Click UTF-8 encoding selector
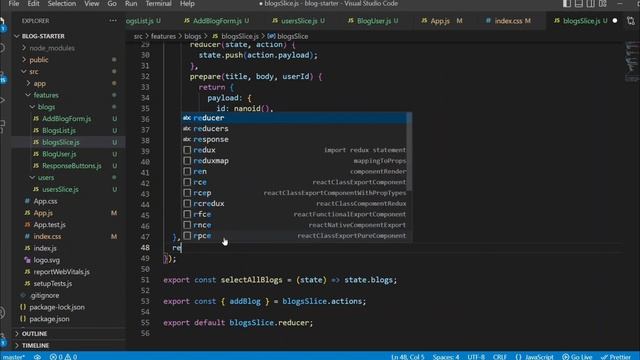 click(x=476, y=357)
